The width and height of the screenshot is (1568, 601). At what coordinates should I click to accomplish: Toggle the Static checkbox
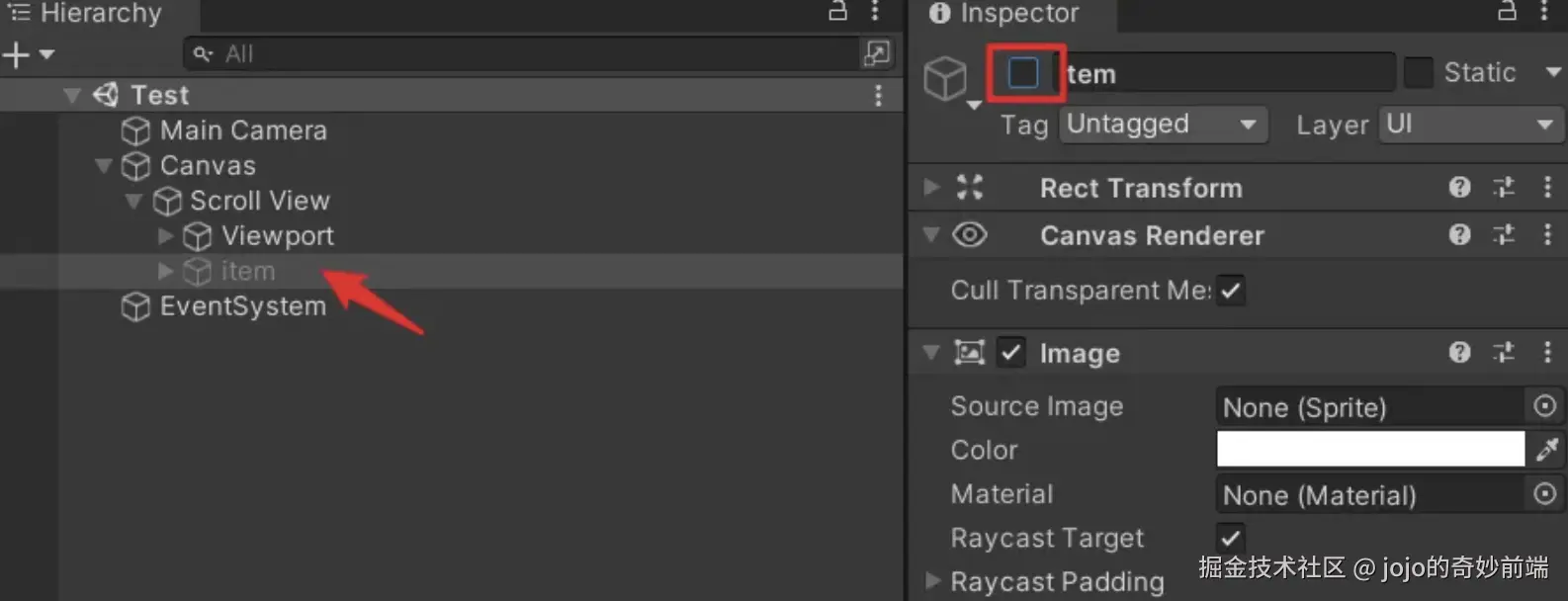click(1418, 73)
